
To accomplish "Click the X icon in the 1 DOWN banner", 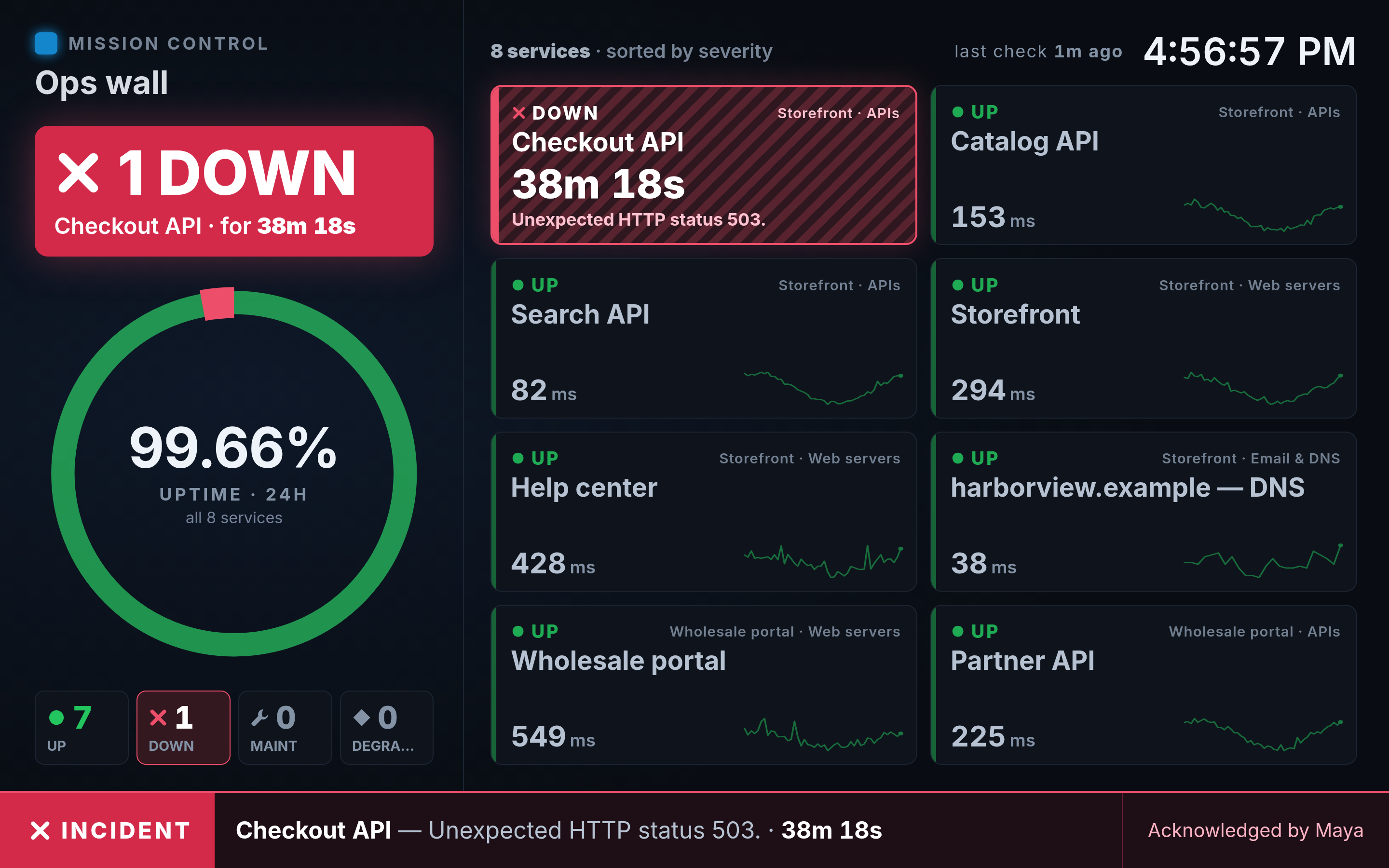I will point(79,174).
